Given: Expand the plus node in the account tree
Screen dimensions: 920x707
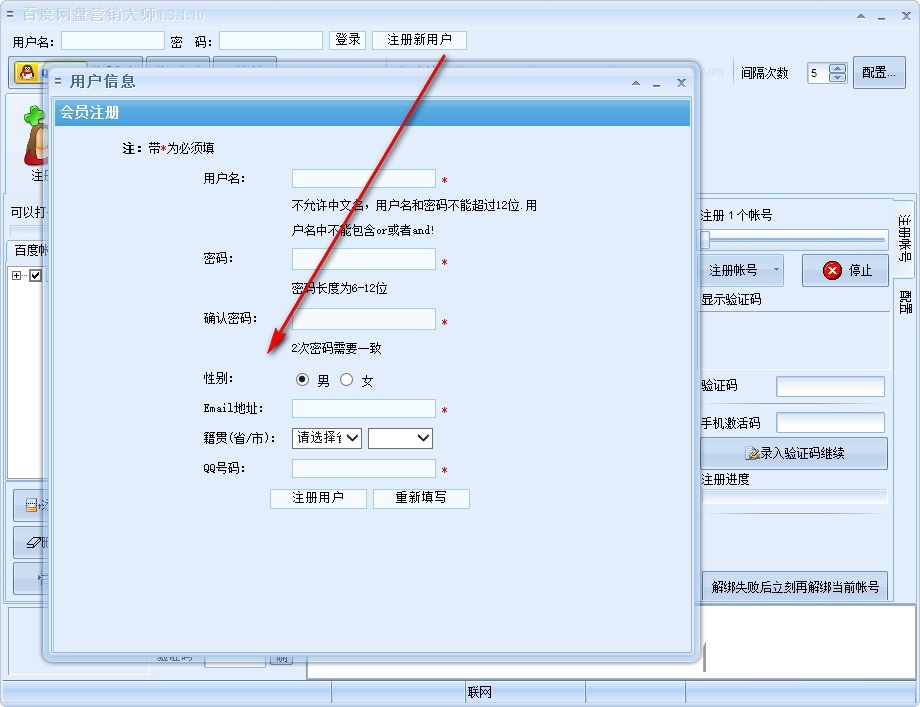Looking at the screenshot, I should (x=15, y=275).
